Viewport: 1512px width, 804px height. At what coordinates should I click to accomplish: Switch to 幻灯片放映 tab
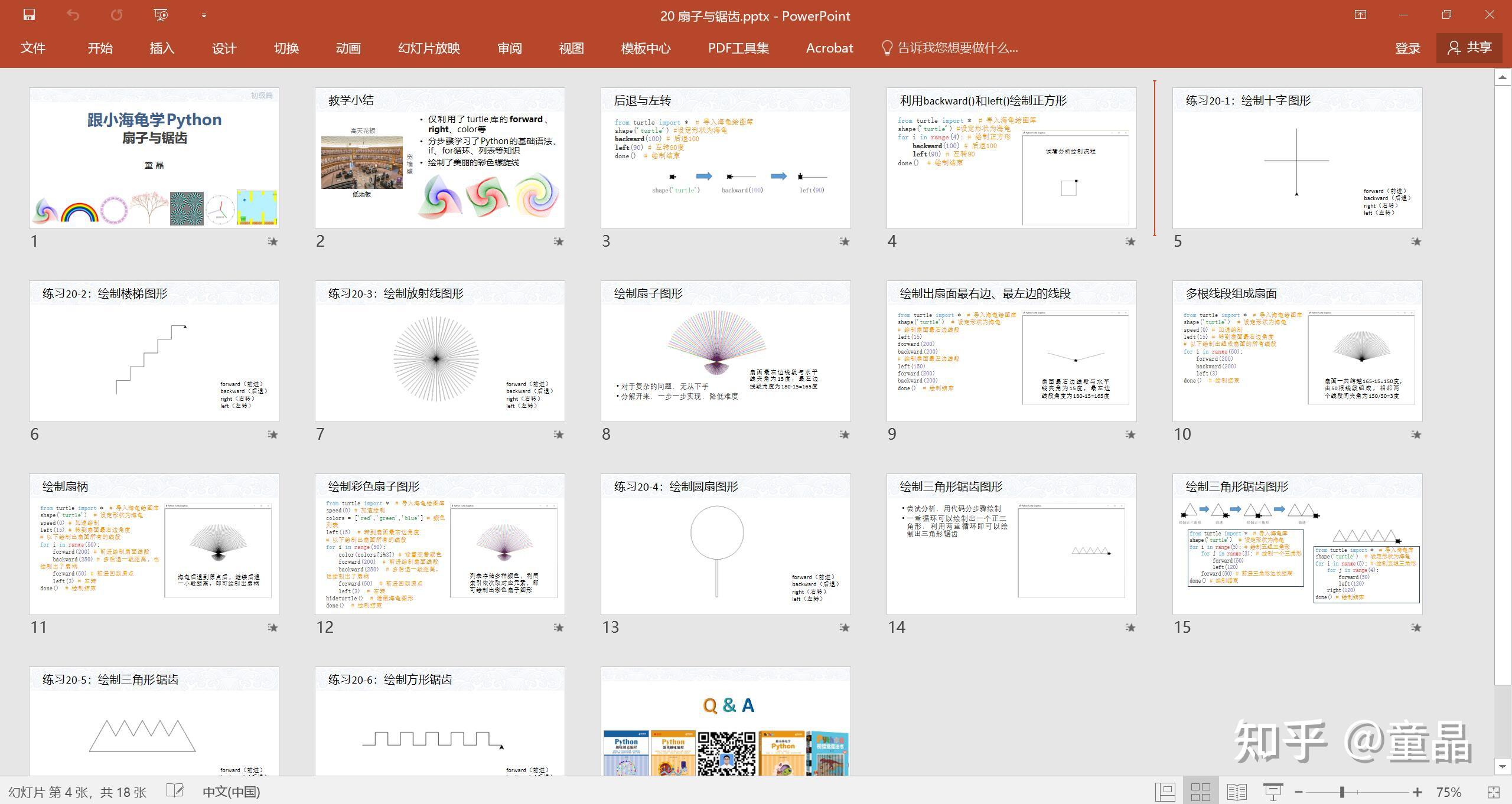point(429,48)
